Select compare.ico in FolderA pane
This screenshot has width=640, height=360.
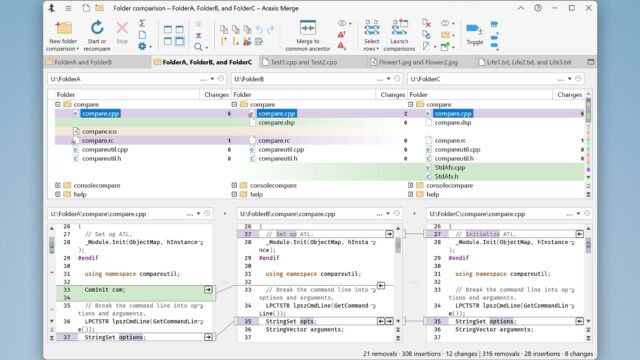click(x=99, y=131)
